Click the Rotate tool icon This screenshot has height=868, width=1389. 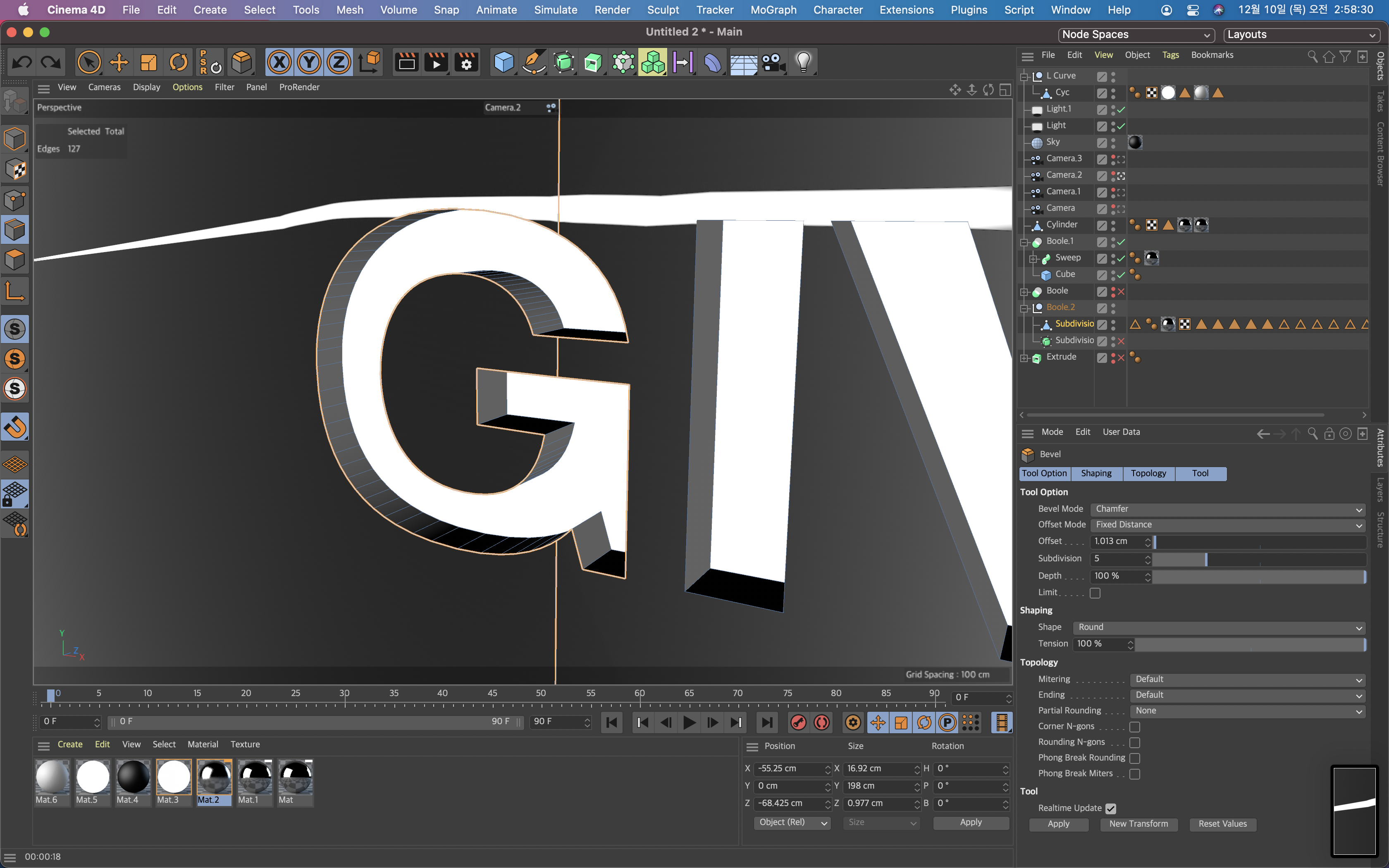click(178, 62)
